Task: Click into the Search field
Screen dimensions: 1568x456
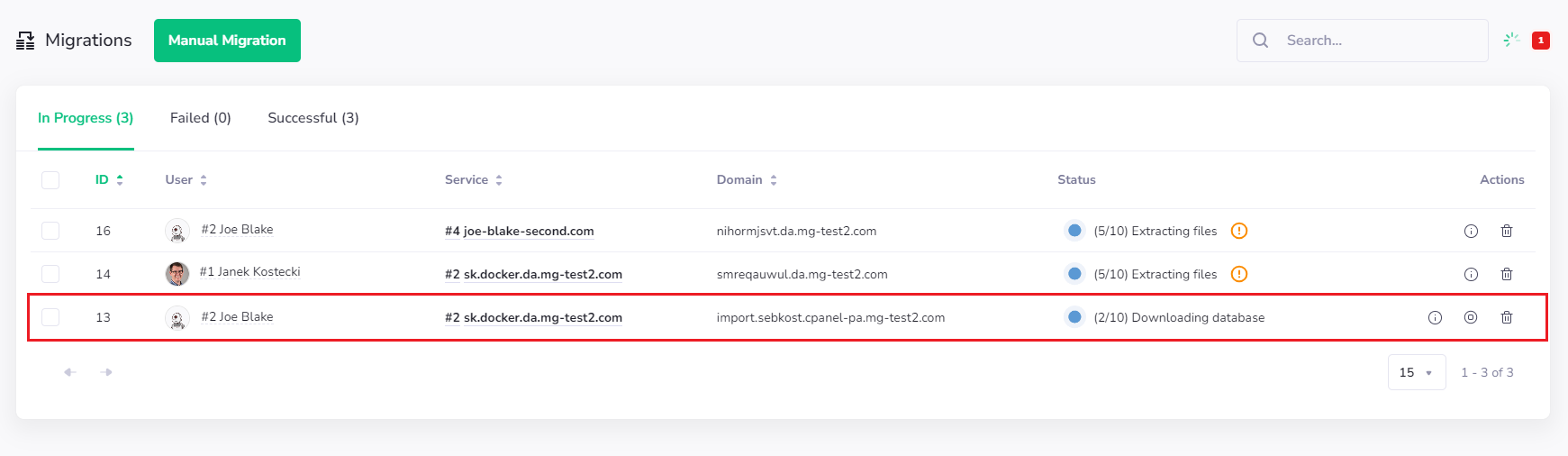Action: (x=1362, y=41)
